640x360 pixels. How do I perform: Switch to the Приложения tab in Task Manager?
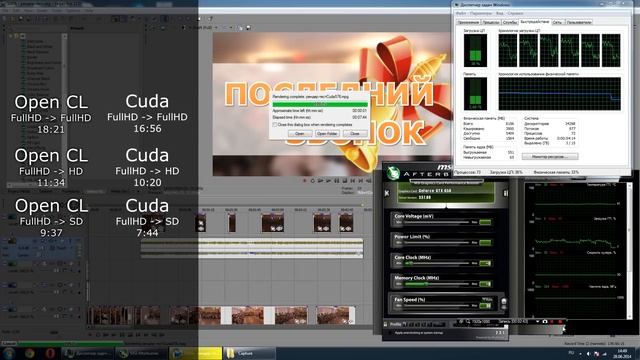[468, 22]
